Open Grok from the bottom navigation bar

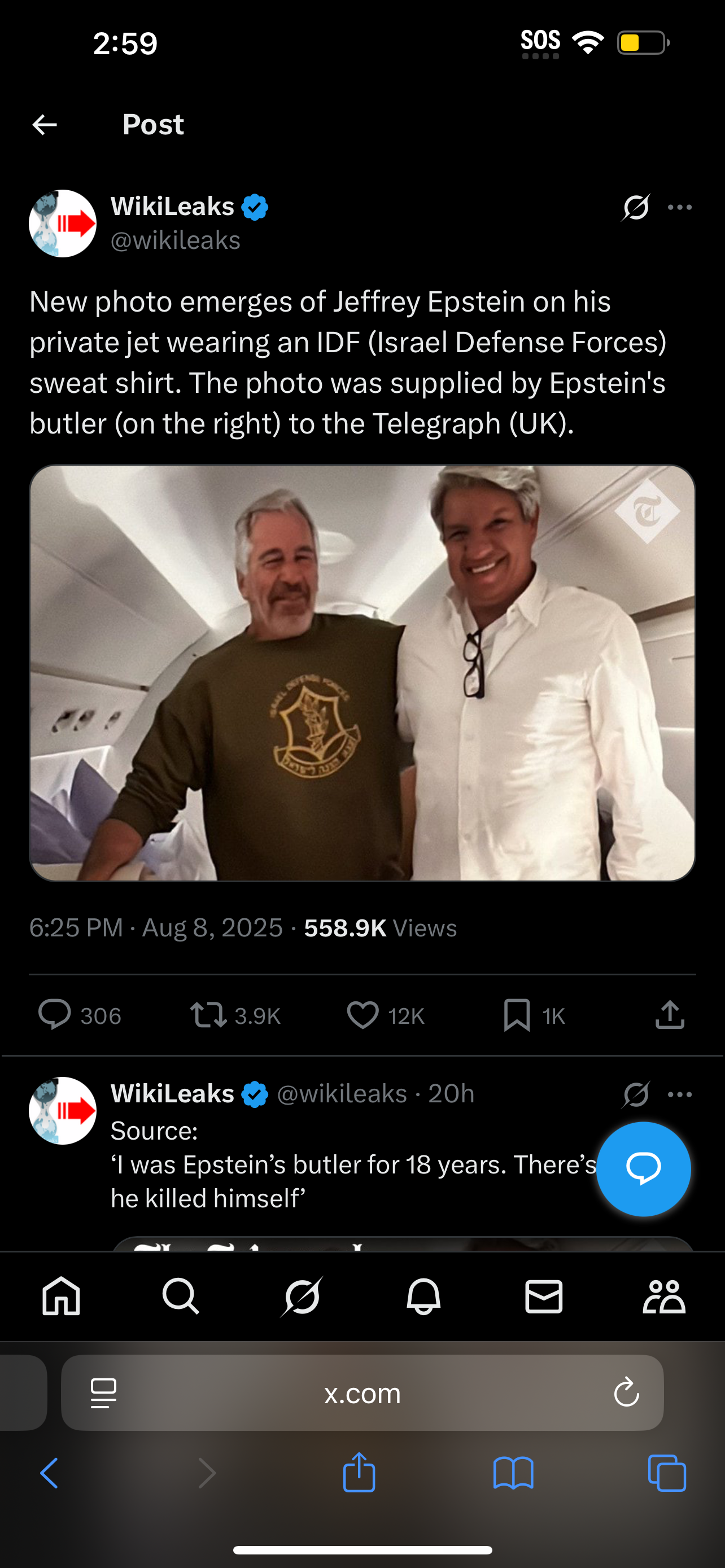point(302,1296)
